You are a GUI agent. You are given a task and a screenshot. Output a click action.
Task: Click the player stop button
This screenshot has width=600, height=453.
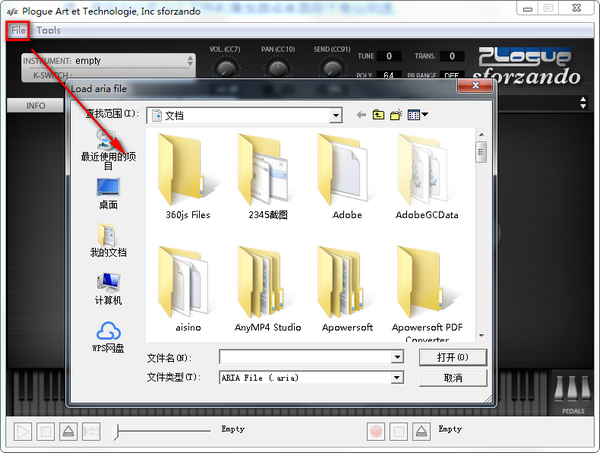(46, 432)
